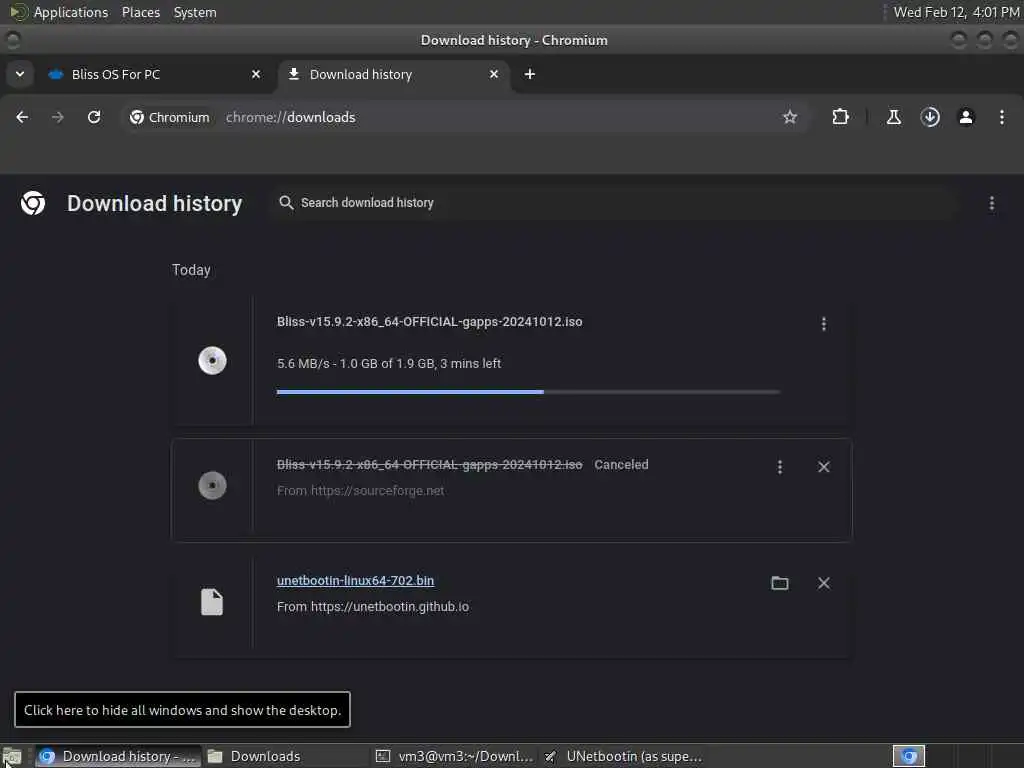Click the Chromium icon in the system tray
1024x768 pixels.
908,756
